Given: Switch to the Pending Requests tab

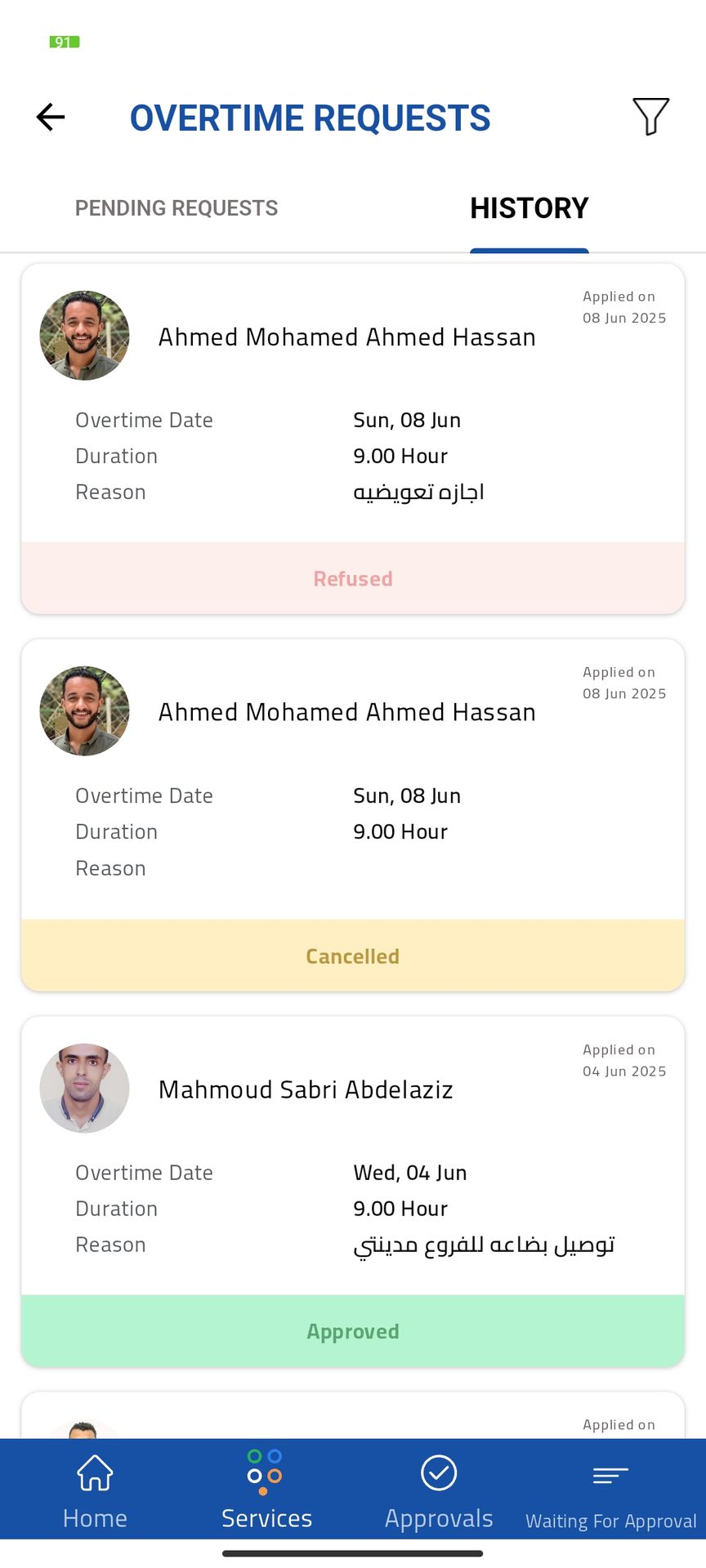Looking at the screenshot, I should tap(176, 208).
